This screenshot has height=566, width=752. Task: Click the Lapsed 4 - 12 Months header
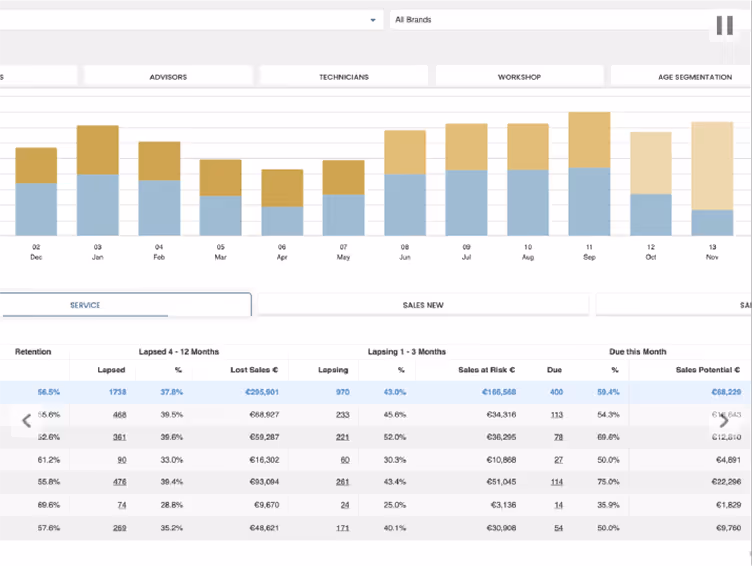click(x=178, y=352)
